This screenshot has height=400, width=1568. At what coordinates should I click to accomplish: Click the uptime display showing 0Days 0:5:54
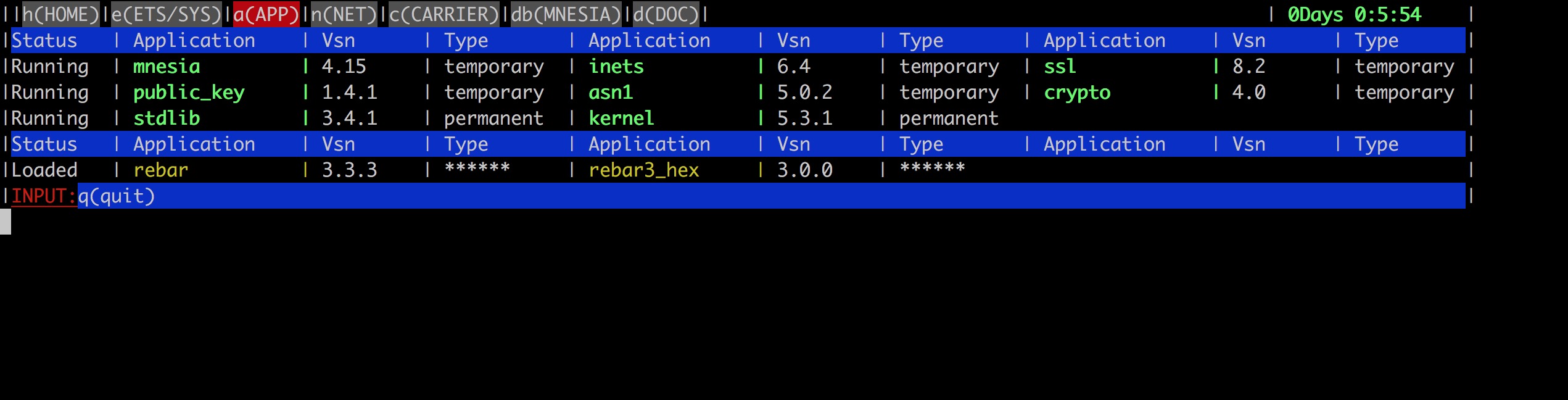click(x=1354, y=14)
